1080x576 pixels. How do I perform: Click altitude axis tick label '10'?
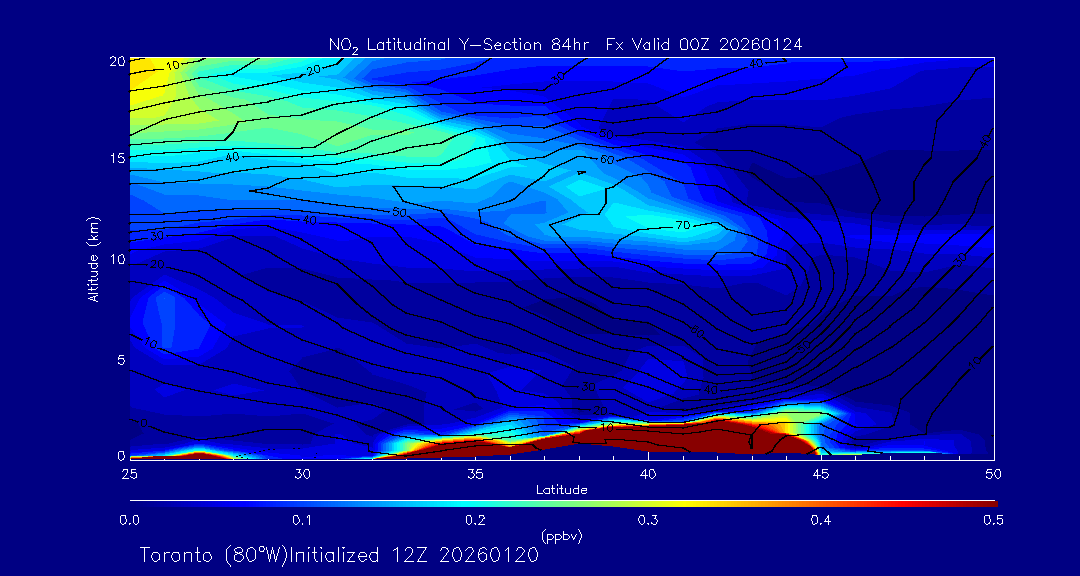coord(117,259)
